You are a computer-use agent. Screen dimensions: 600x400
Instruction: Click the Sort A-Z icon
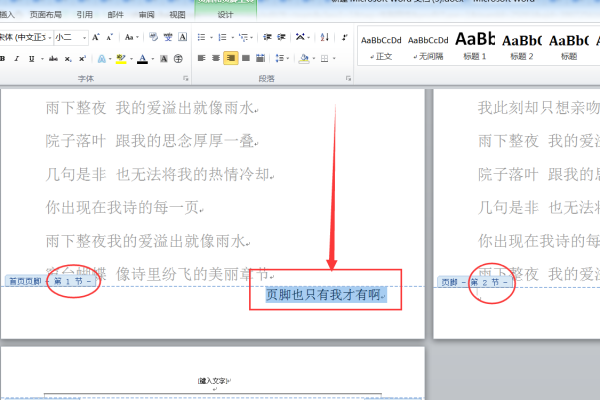point(324,37)
